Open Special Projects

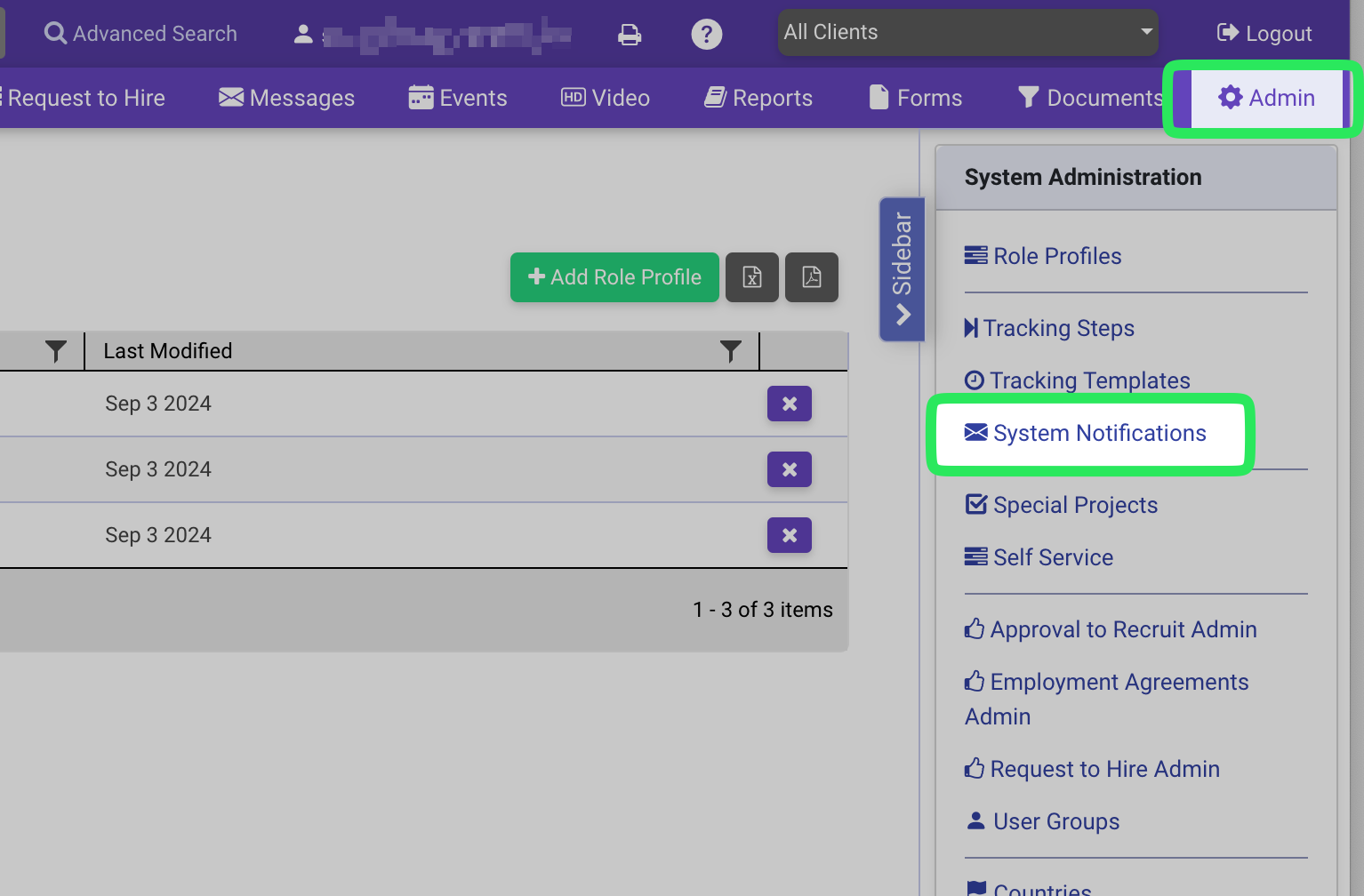point(1062,505)
